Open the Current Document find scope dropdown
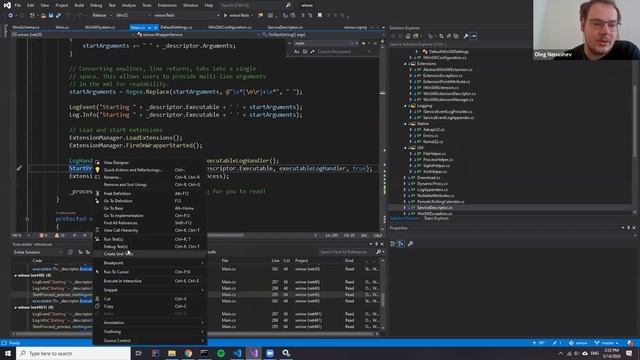 [344, 52]
